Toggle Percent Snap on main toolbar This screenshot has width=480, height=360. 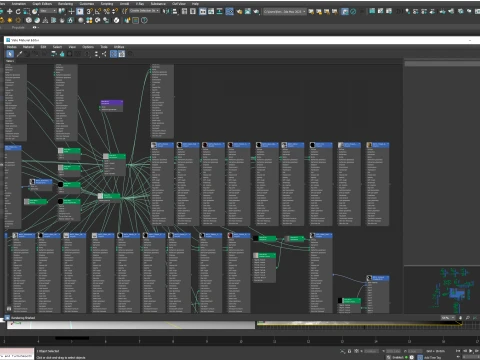107,11
